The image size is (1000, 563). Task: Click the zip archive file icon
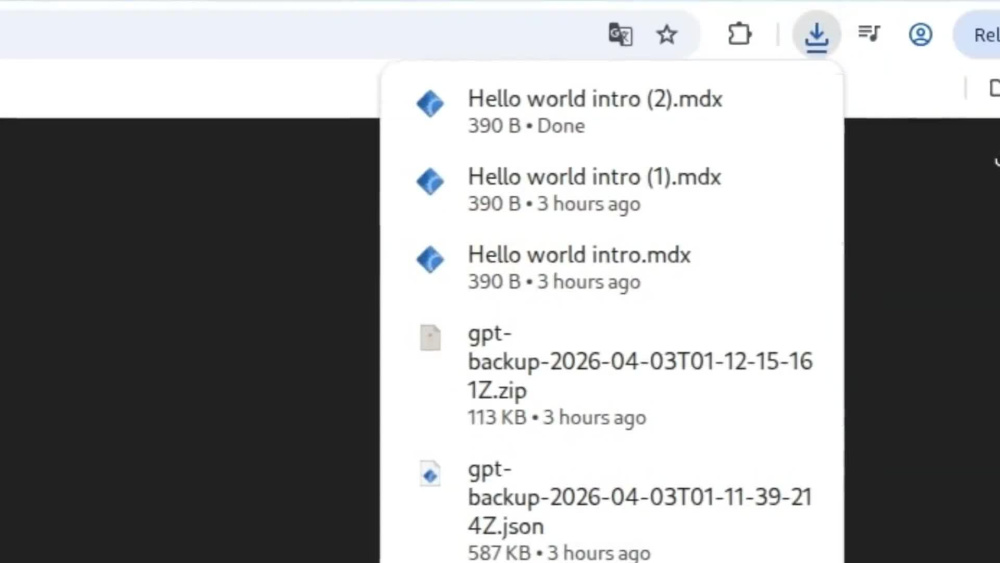[x=430, y=337]
